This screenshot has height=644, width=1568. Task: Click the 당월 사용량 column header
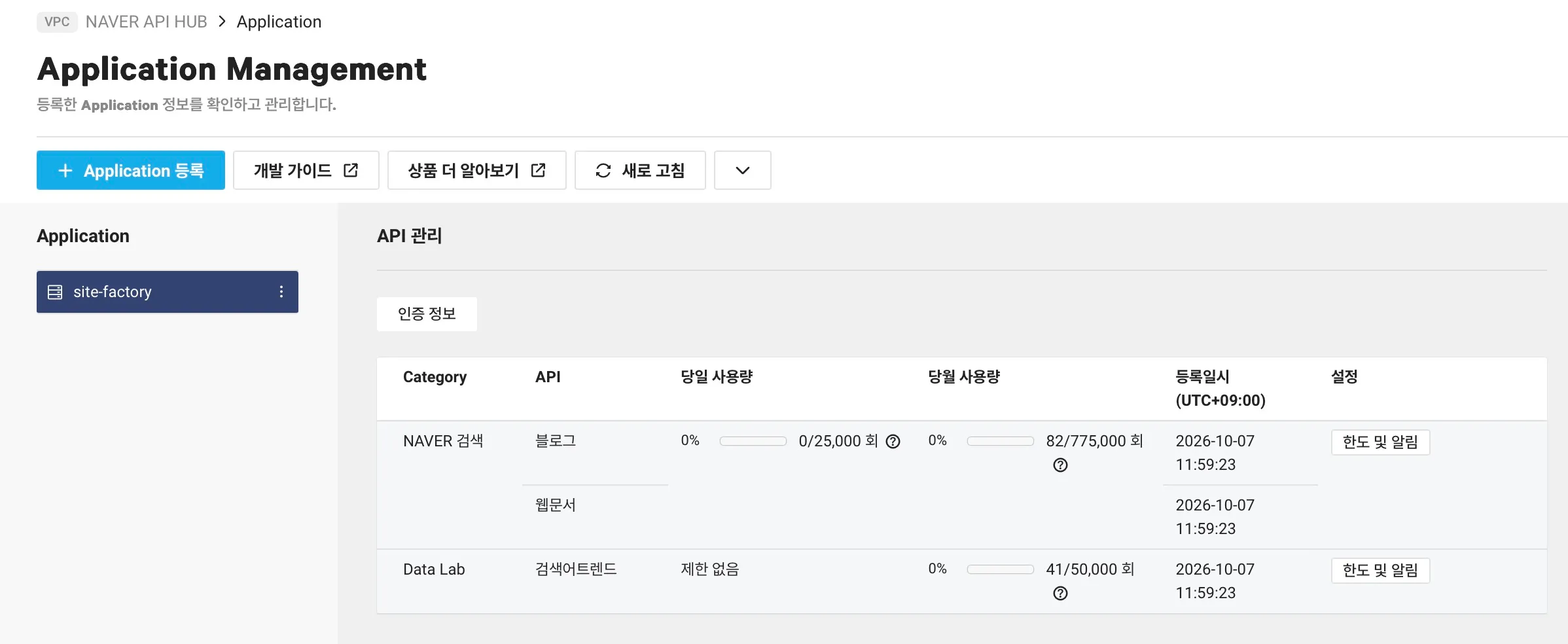click(x=964, y=377)
